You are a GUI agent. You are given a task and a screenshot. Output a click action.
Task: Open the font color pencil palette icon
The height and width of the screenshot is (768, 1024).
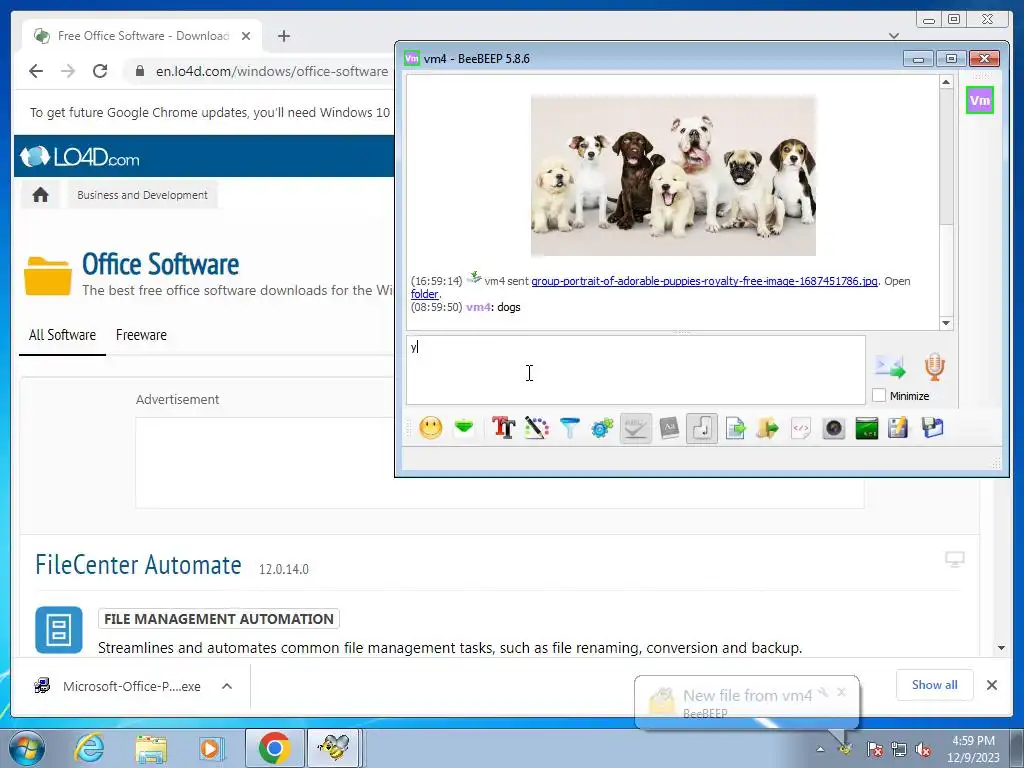tap(536, 428)
